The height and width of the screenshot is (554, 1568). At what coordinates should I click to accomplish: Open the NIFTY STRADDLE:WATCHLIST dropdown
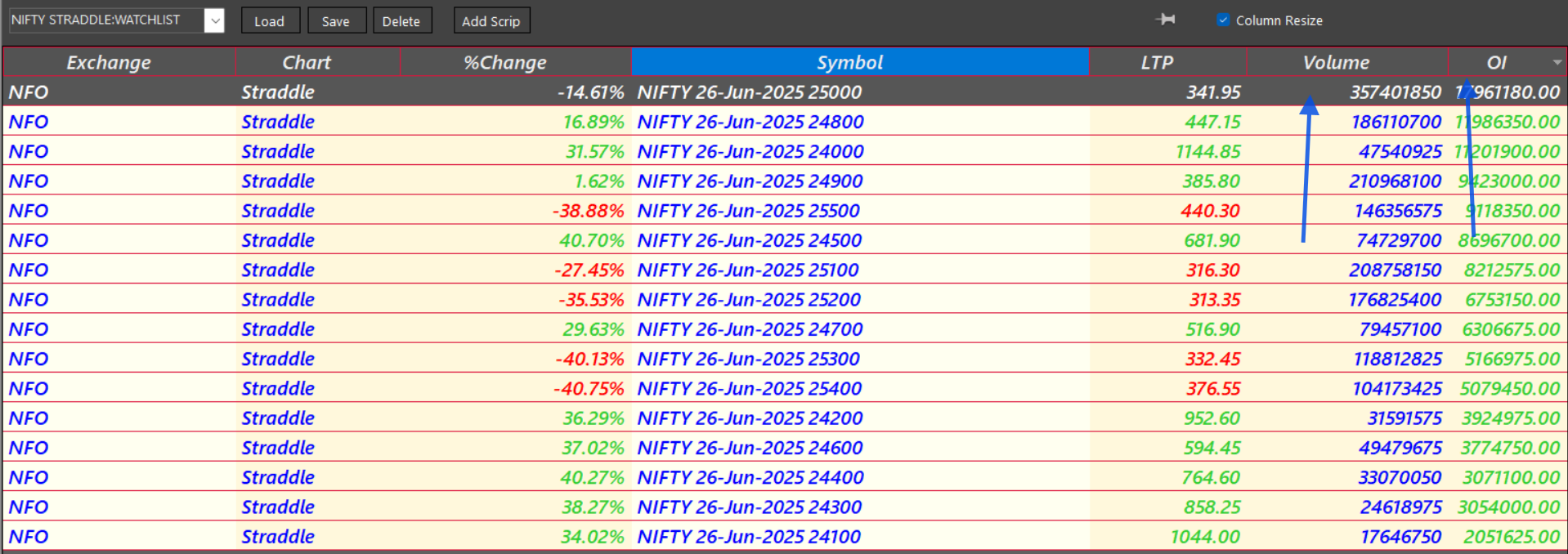tap(214, 20)
